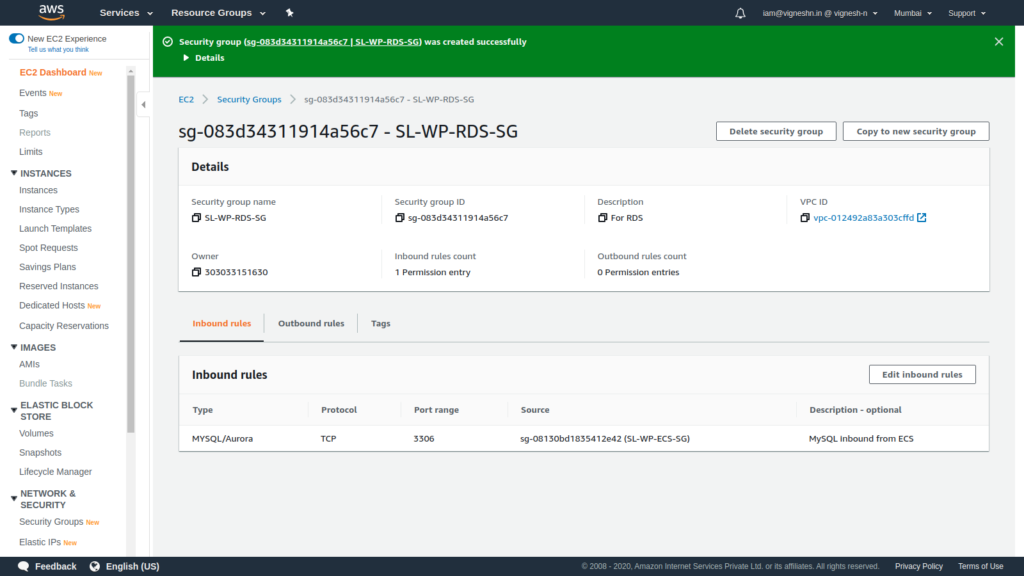
Task: Click source sg-08130bd1835412e42 (SL-WP-ECS-SG)
Action: click(x=605, y=439)
